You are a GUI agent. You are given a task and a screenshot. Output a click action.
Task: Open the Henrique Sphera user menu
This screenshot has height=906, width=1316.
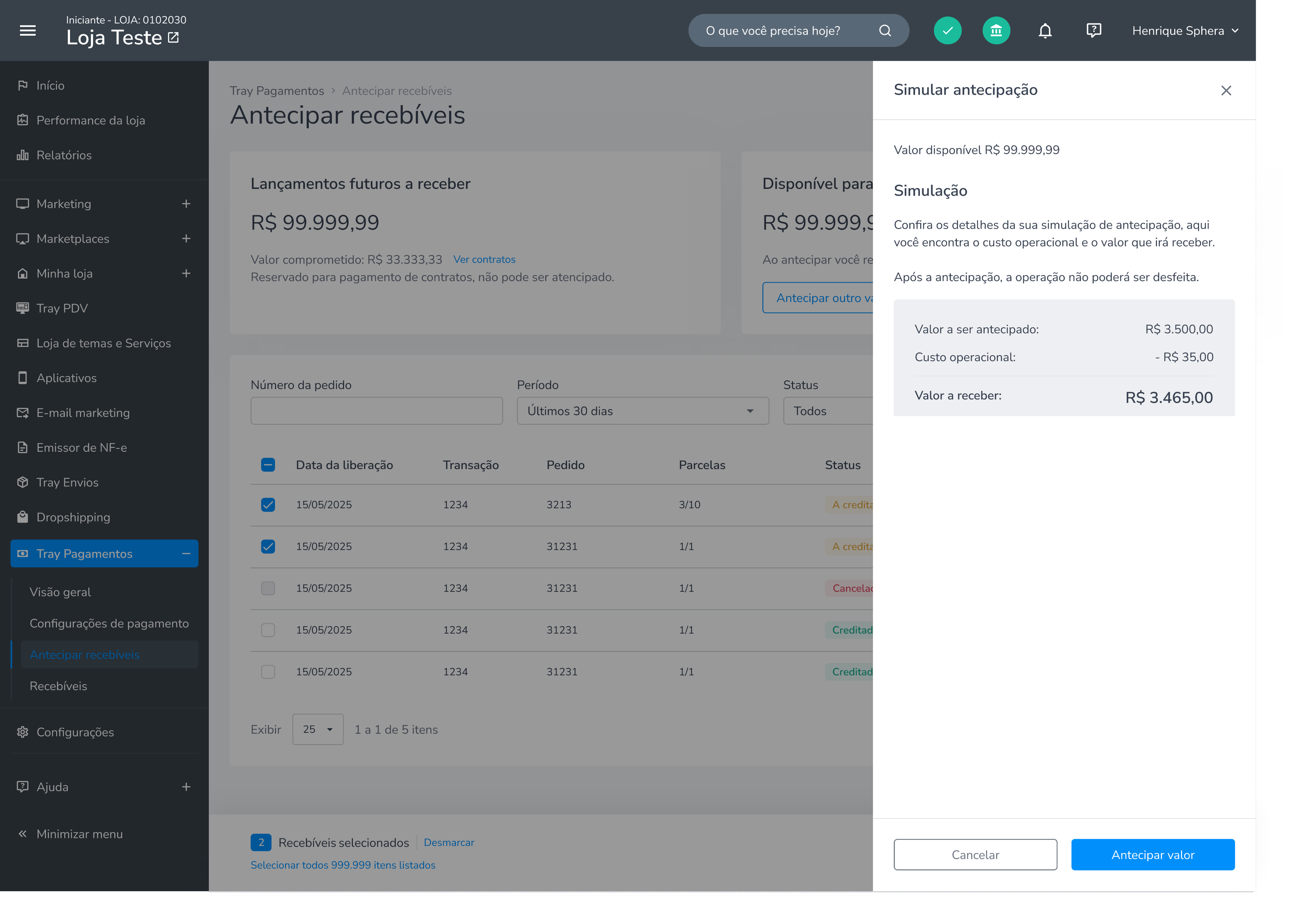(1185, 31)
